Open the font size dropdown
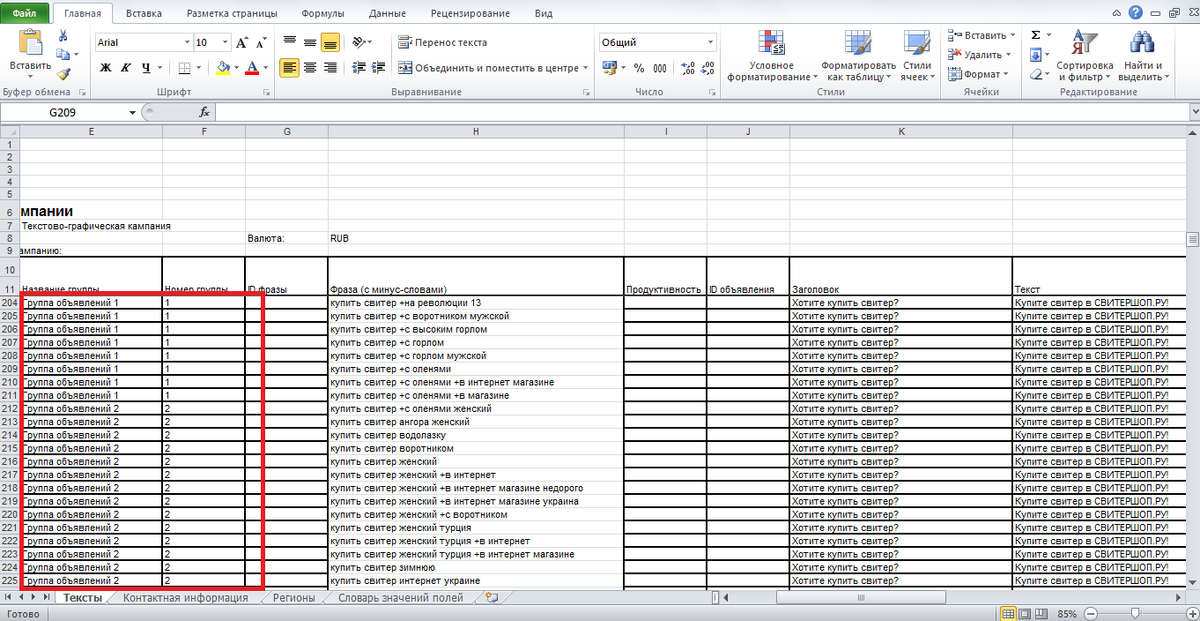The image size is (1200, 621). [x=225, y=43]
